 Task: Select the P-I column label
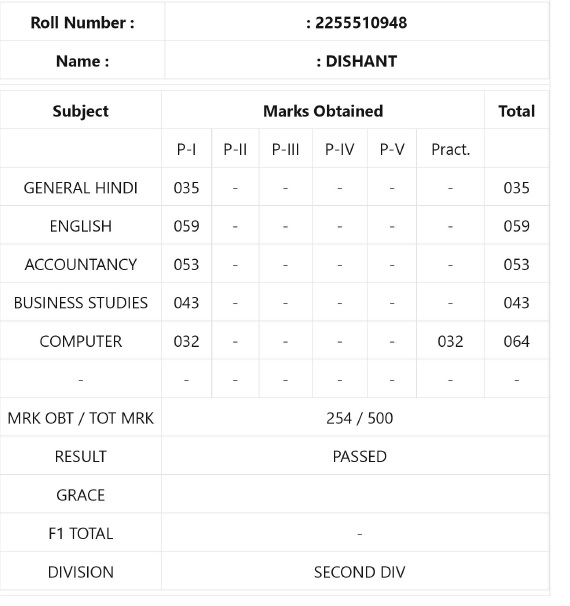coord(186,149)
